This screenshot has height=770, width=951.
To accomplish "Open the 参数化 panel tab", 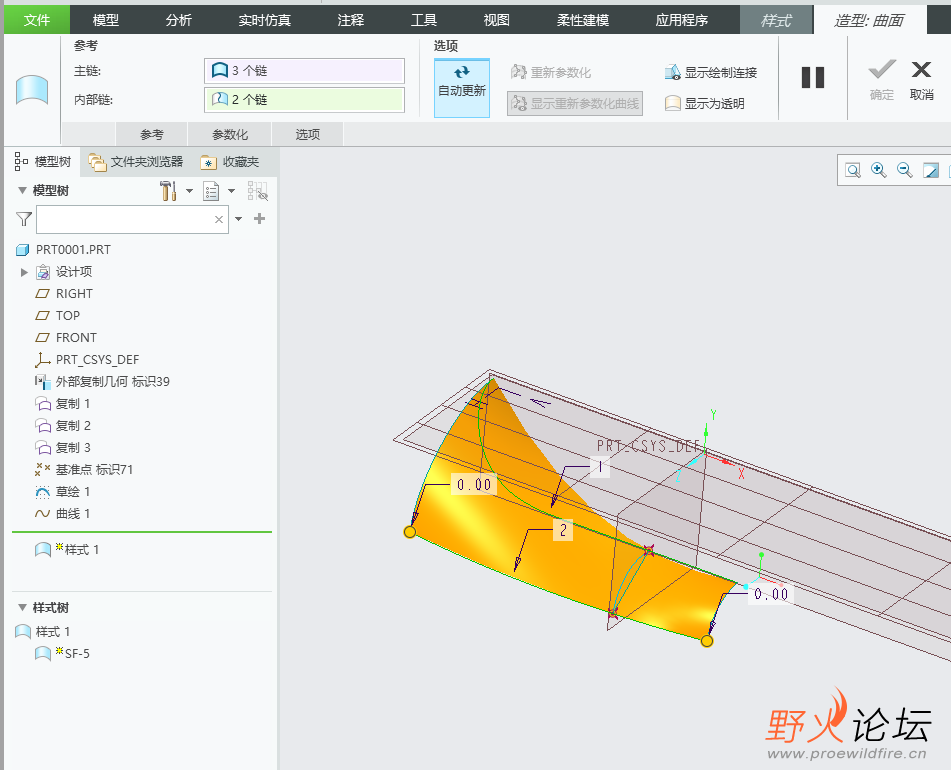I will [x=230, y=134].
